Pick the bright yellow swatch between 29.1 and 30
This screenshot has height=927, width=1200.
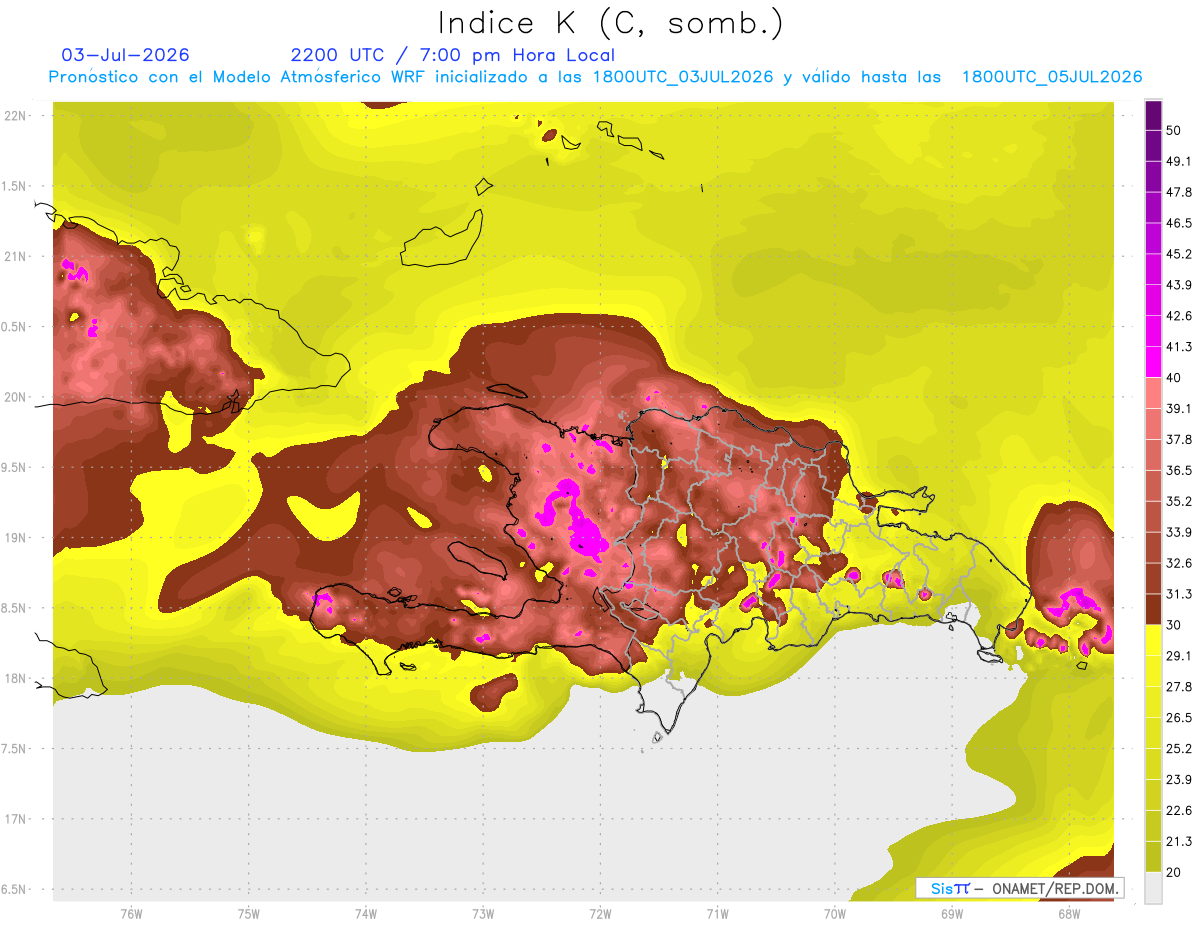point(1153,641)
